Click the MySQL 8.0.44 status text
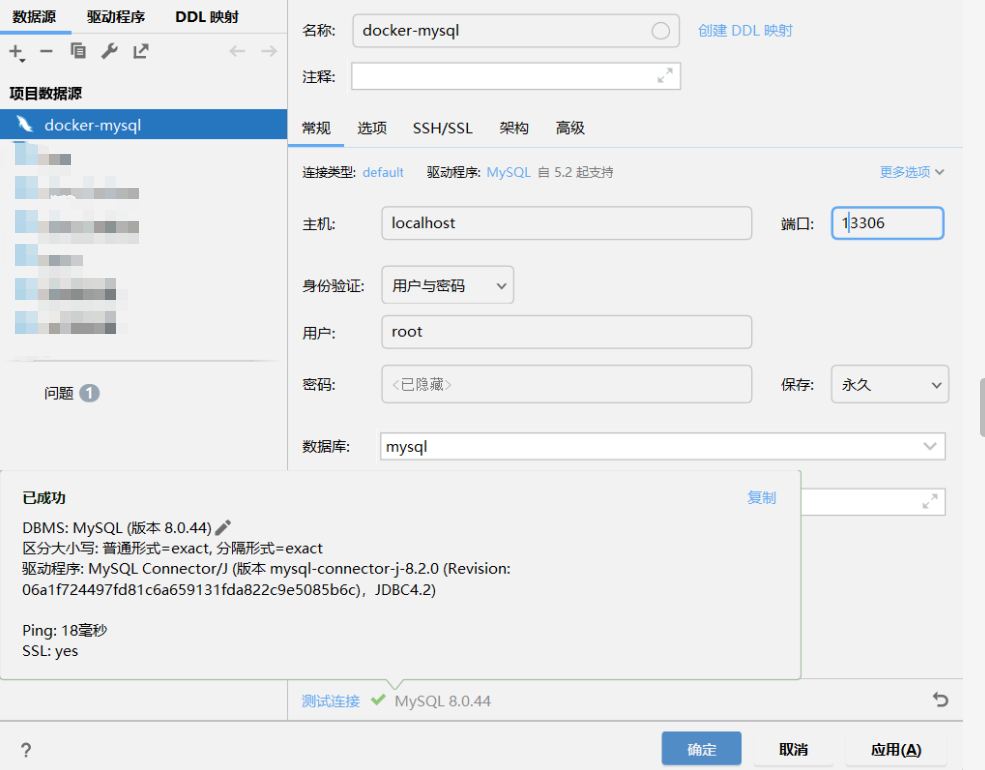This screenshot has height=770, width=985. (x=442, y=701)
